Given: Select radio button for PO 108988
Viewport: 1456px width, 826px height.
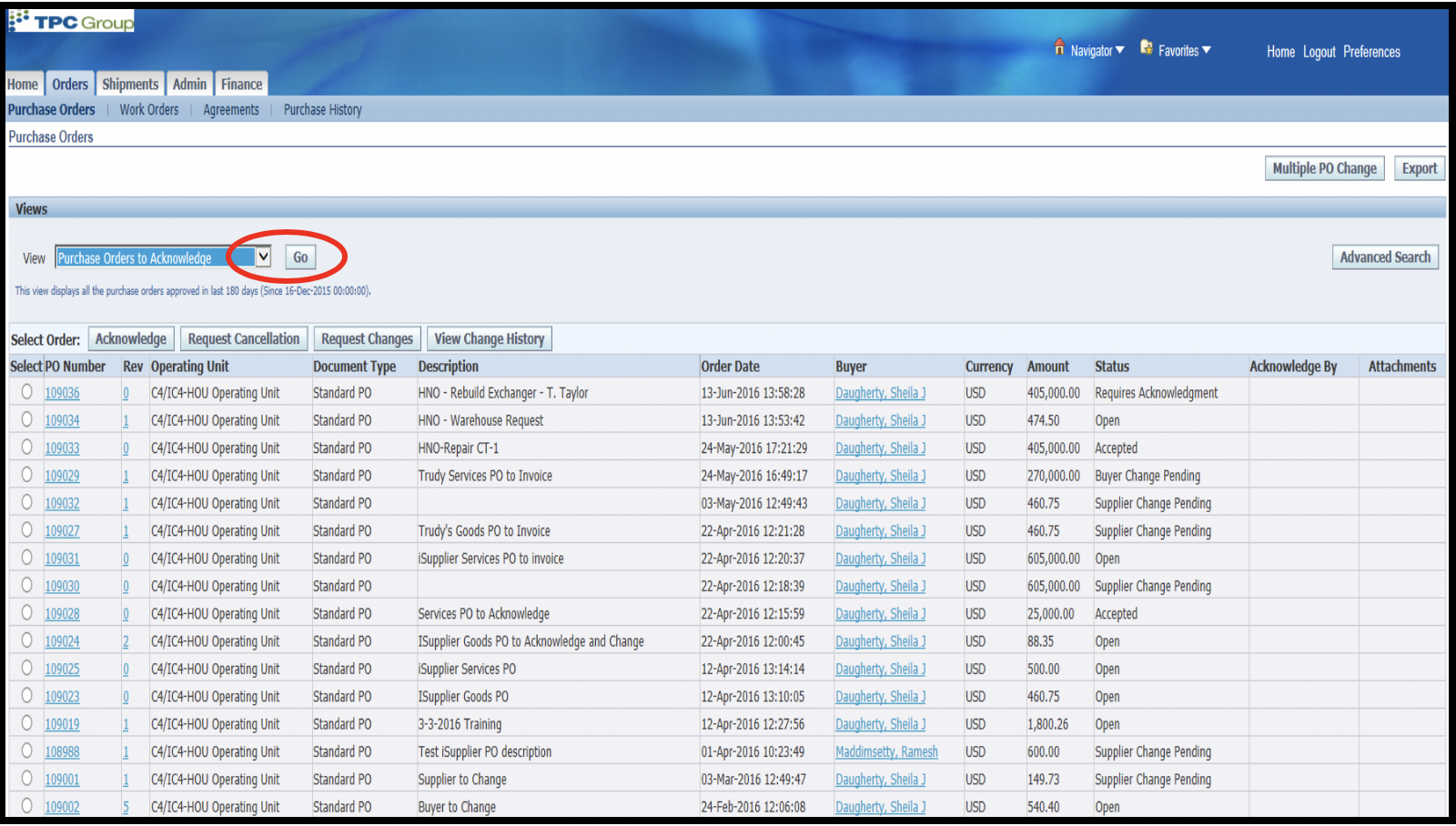Looking at the screenshot, I should click(26, 750).
